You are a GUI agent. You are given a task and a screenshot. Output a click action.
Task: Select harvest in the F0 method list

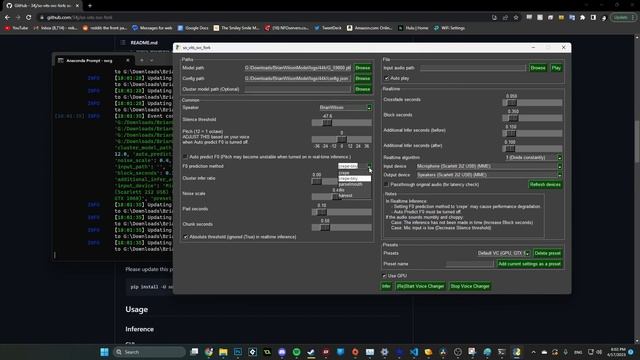[355, 196]
